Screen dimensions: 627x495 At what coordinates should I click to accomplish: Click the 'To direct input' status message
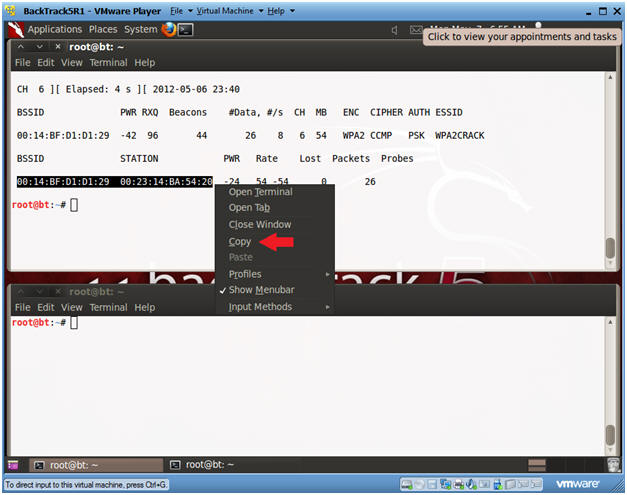coord(86,485)
